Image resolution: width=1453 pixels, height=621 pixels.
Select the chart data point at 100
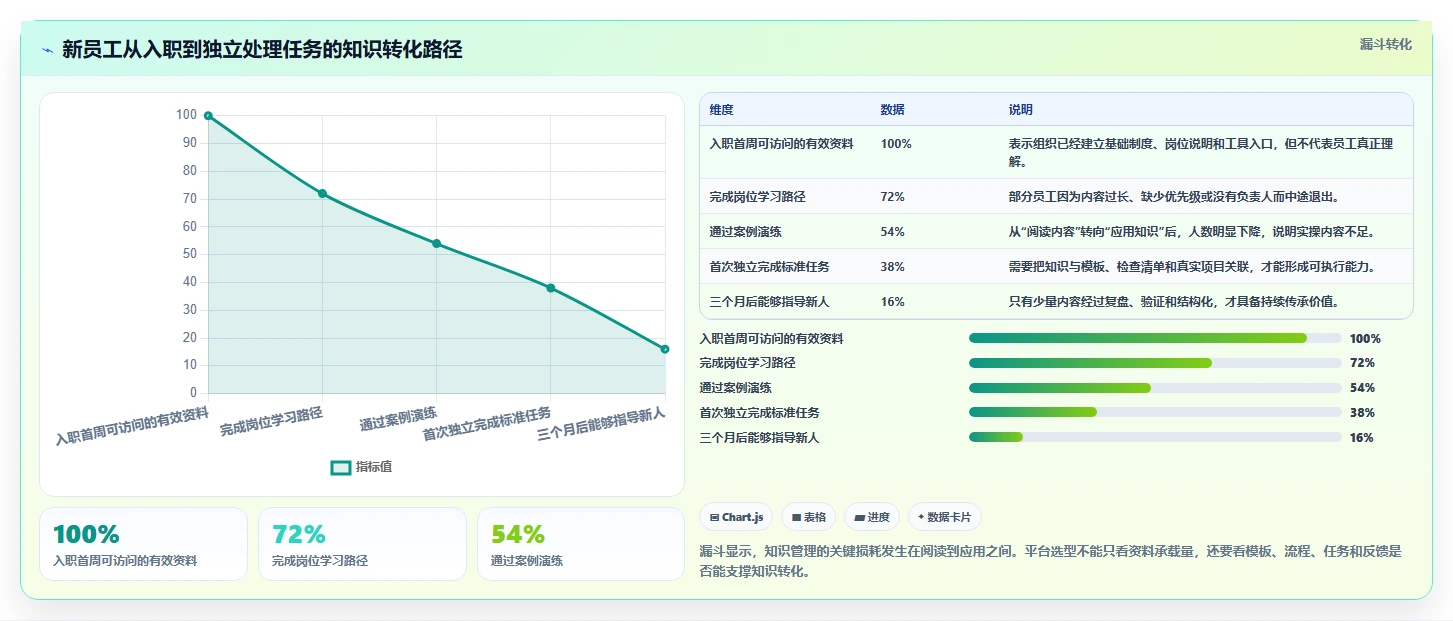coord(208,116)
